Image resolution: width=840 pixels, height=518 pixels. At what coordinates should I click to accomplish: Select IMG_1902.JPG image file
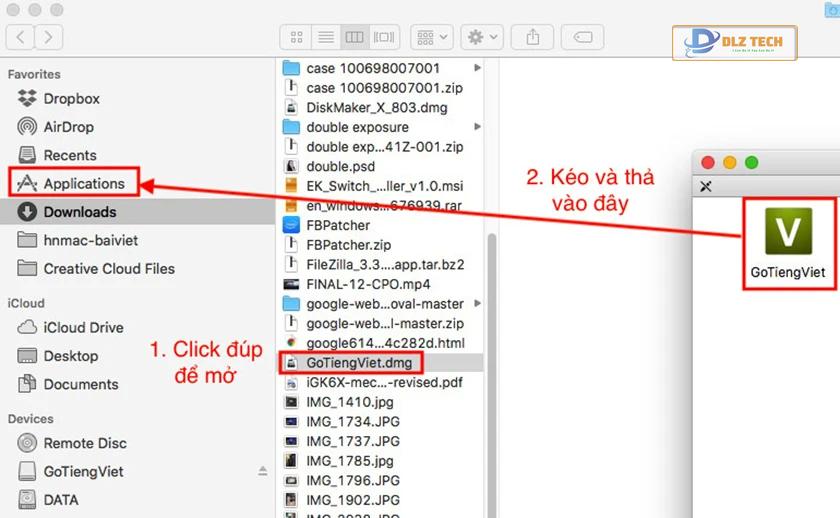point(381,500)
